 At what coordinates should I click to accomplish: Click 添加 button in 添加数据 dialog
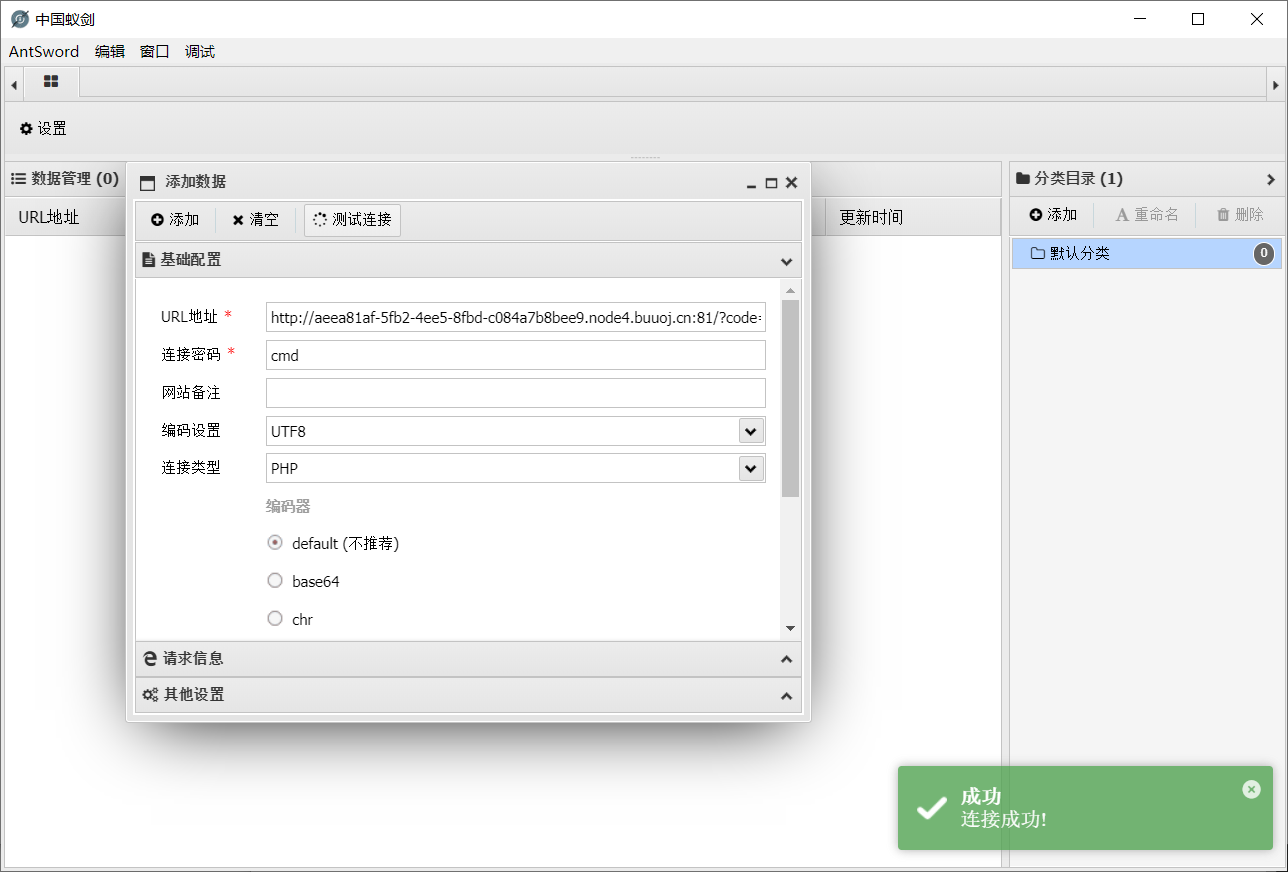point(175,220)
